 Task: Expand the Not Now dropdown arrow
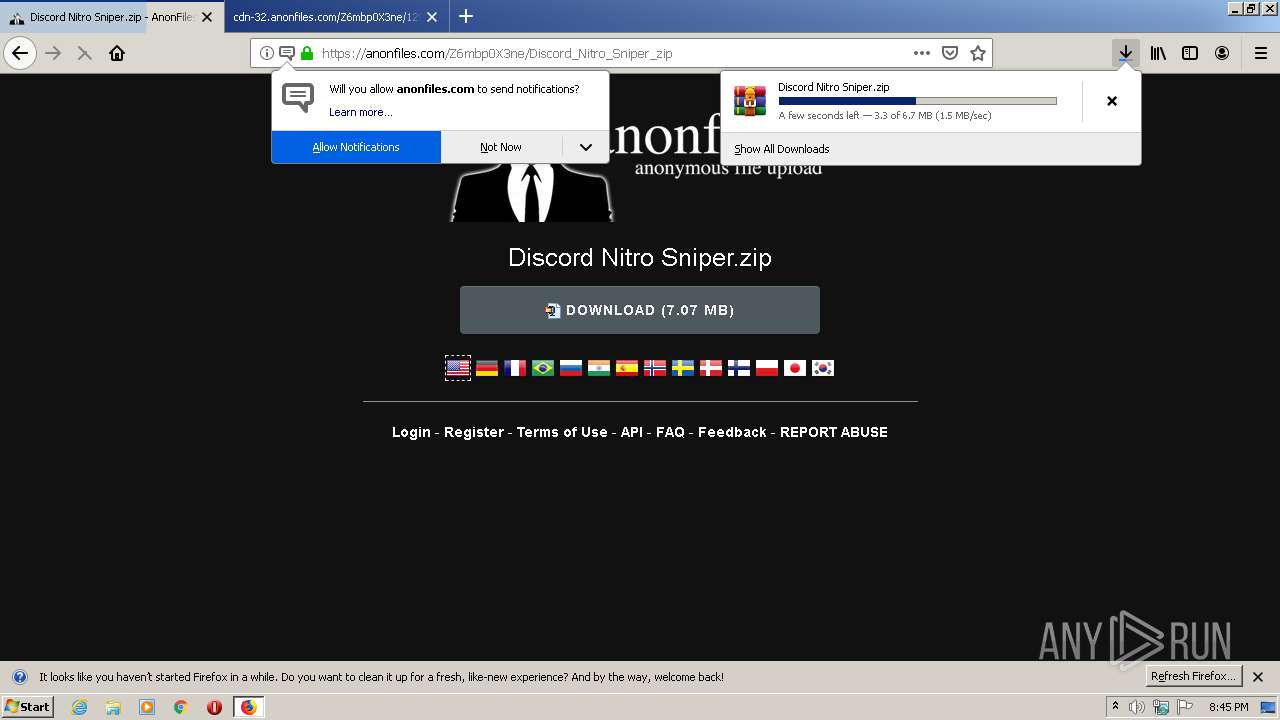pos(586,147)
